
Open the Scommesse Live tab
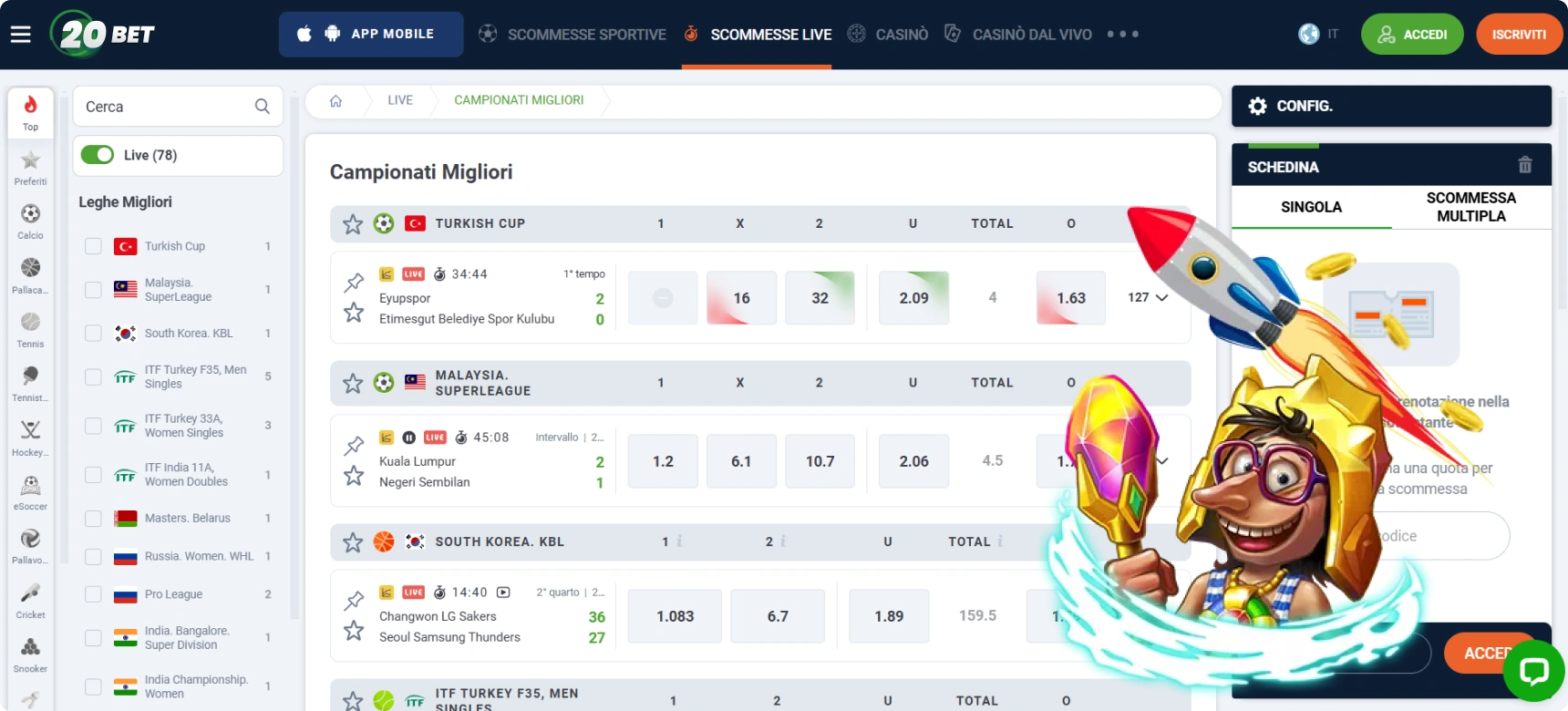(x=757, y=35)
